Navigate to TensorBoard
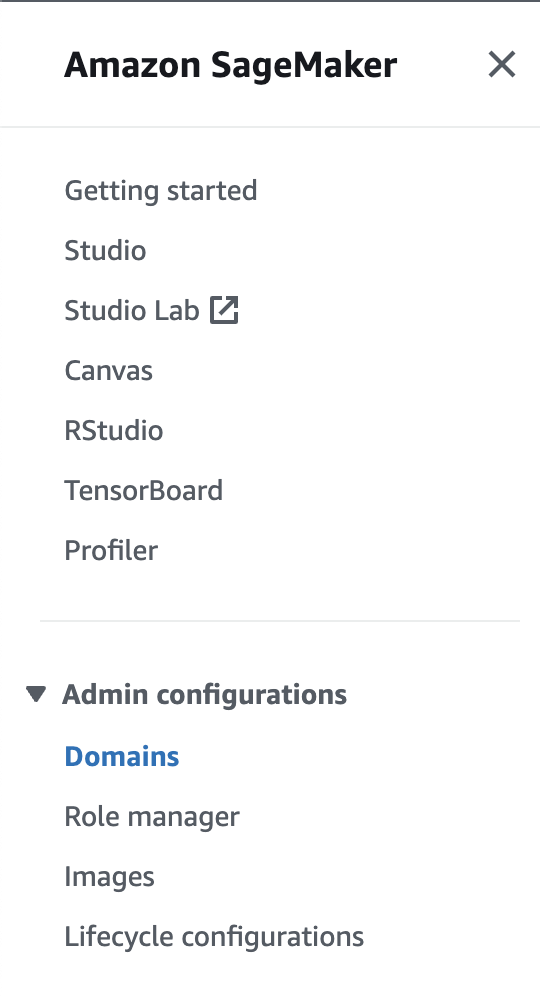Screen dimensions: 540x996 144,490
